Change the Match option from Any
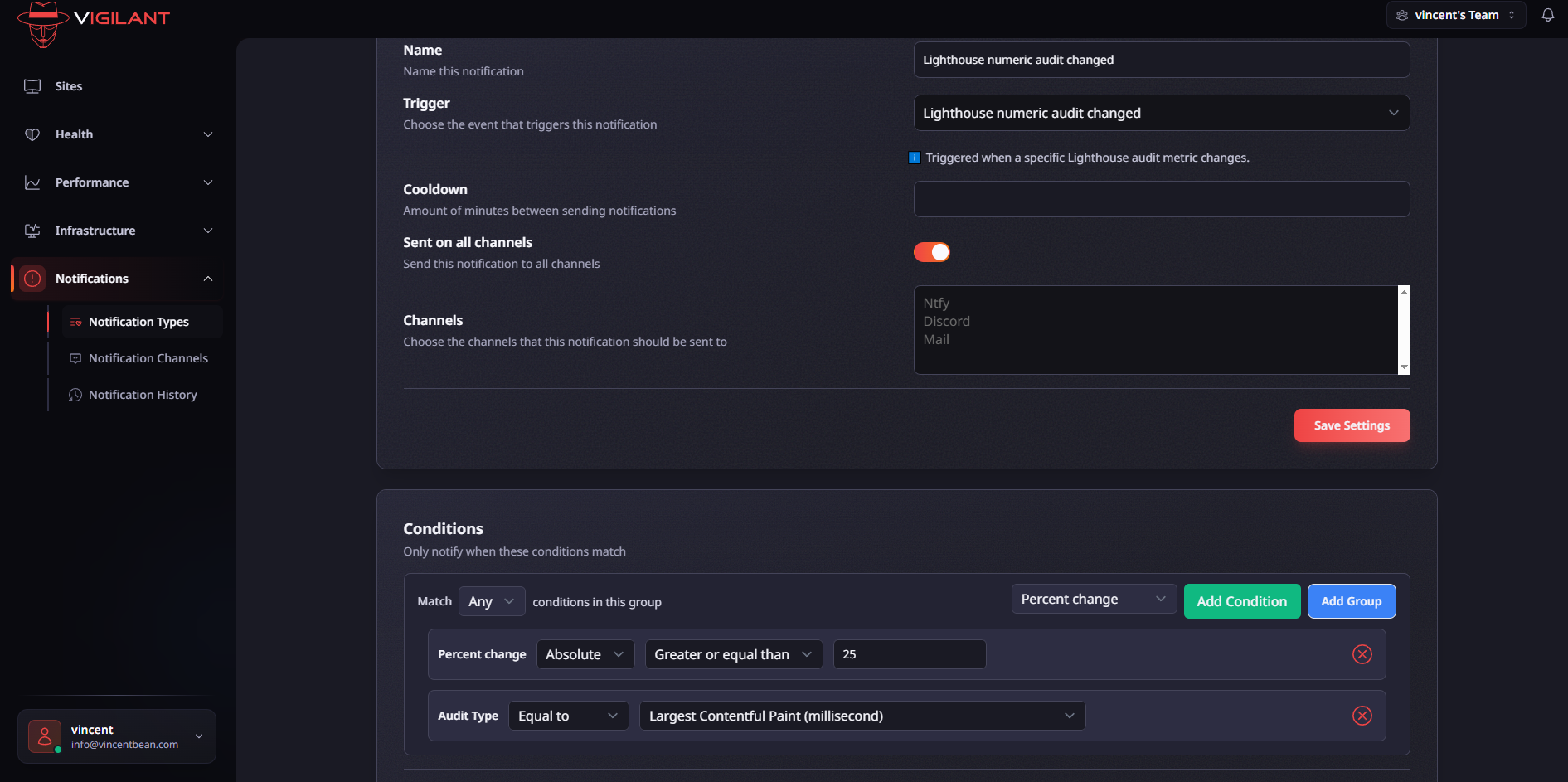Image resolution: width=1568 pixels, height=782 pixels. [x=491, y=600]
